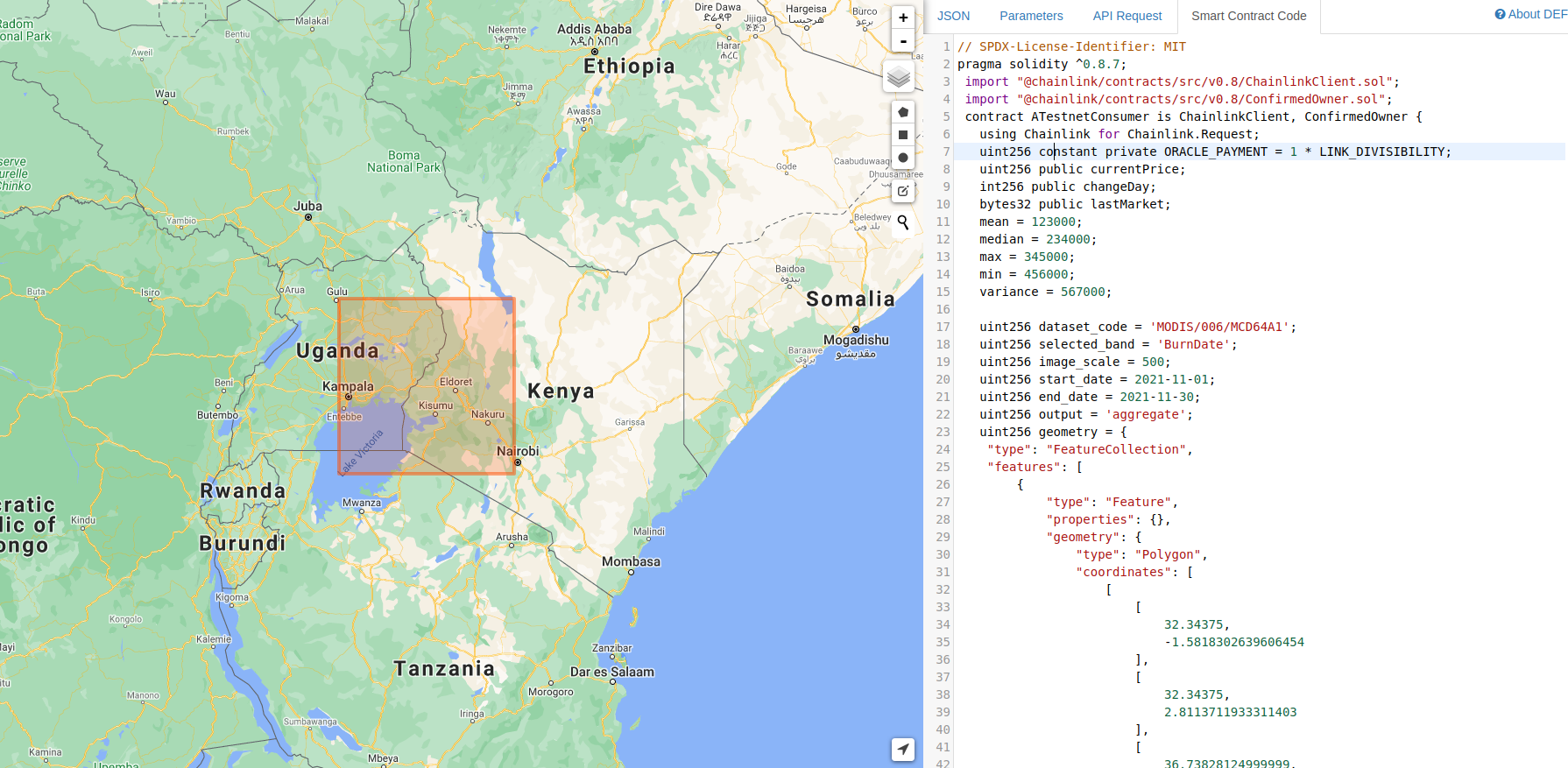Open the map search magnifier
Viewport: 1568px width, 768px height.
pyautogui.click(x=903, y=222)
